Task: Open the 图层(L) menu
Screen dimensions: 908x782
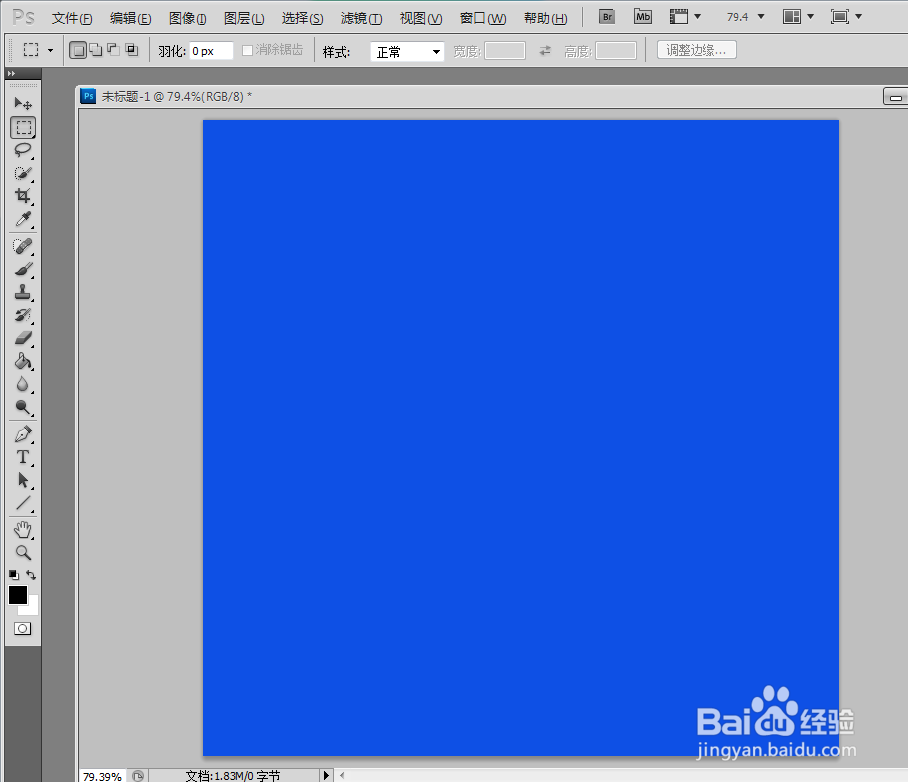Action: pyautogui.click(x=244, y=19)
